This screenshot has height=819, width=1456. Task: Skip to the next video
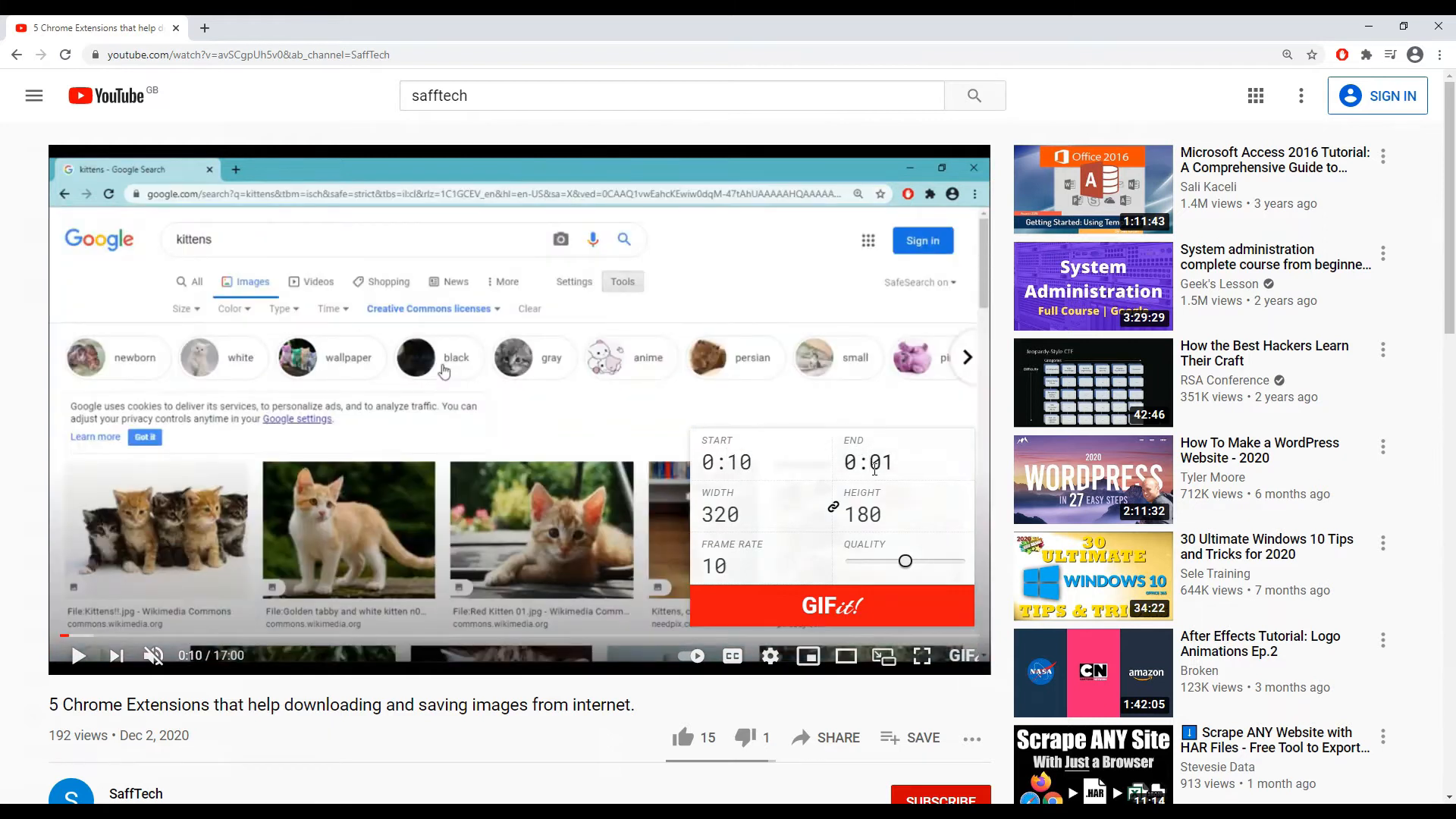coord(116,656)
